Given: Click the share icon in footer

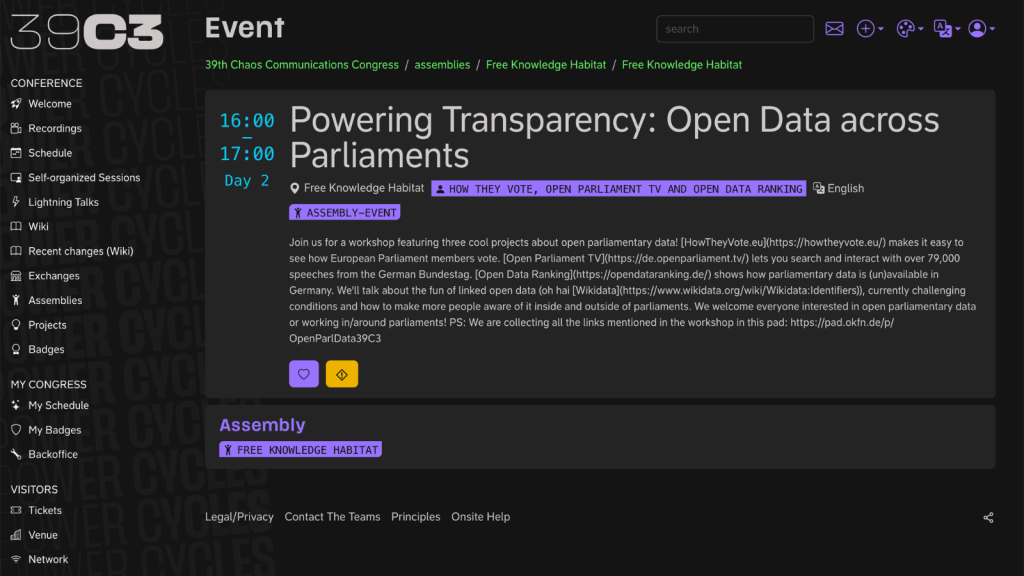Looking at the screenshot, I should 988,517.
